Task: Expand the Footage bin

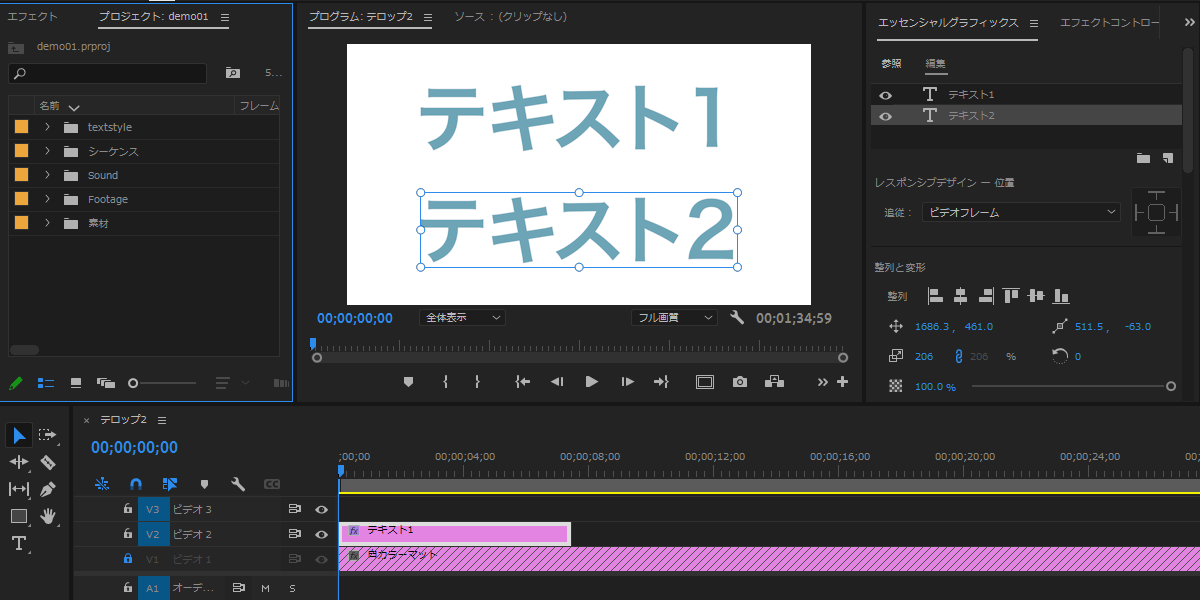Action: 47,199
